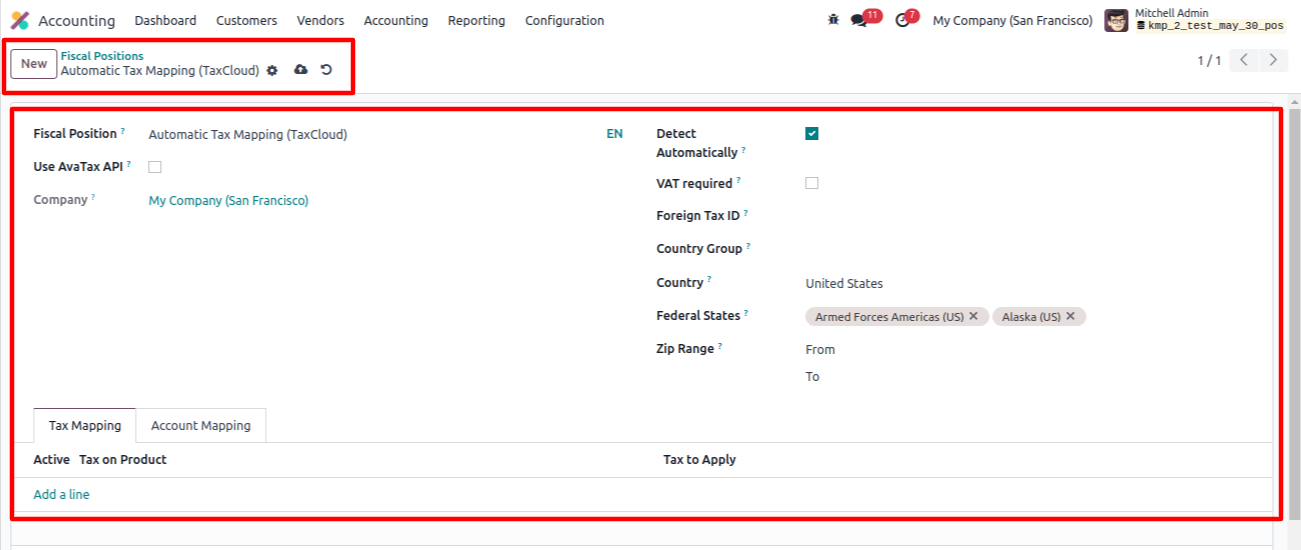Go to next record arrow
The image size is (1301, 550).
(1273, 60)
